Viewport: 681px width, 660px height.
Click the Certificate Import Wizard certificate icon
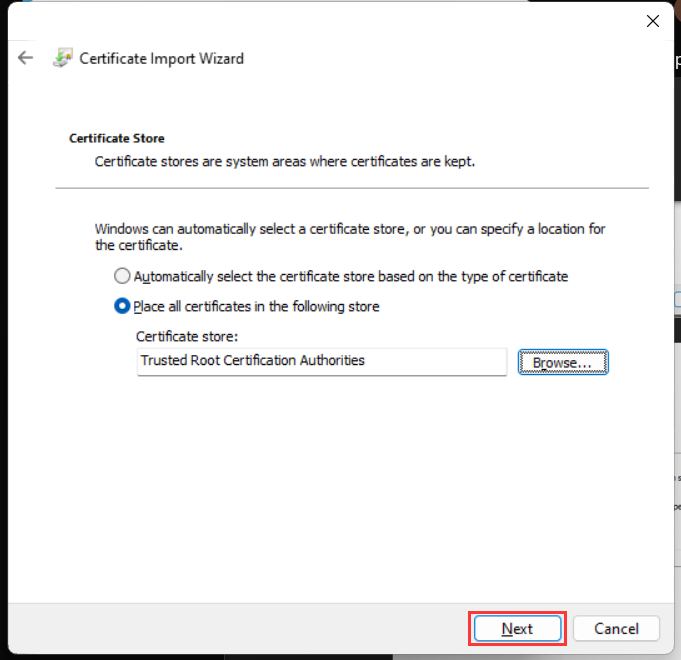point(63,58)
